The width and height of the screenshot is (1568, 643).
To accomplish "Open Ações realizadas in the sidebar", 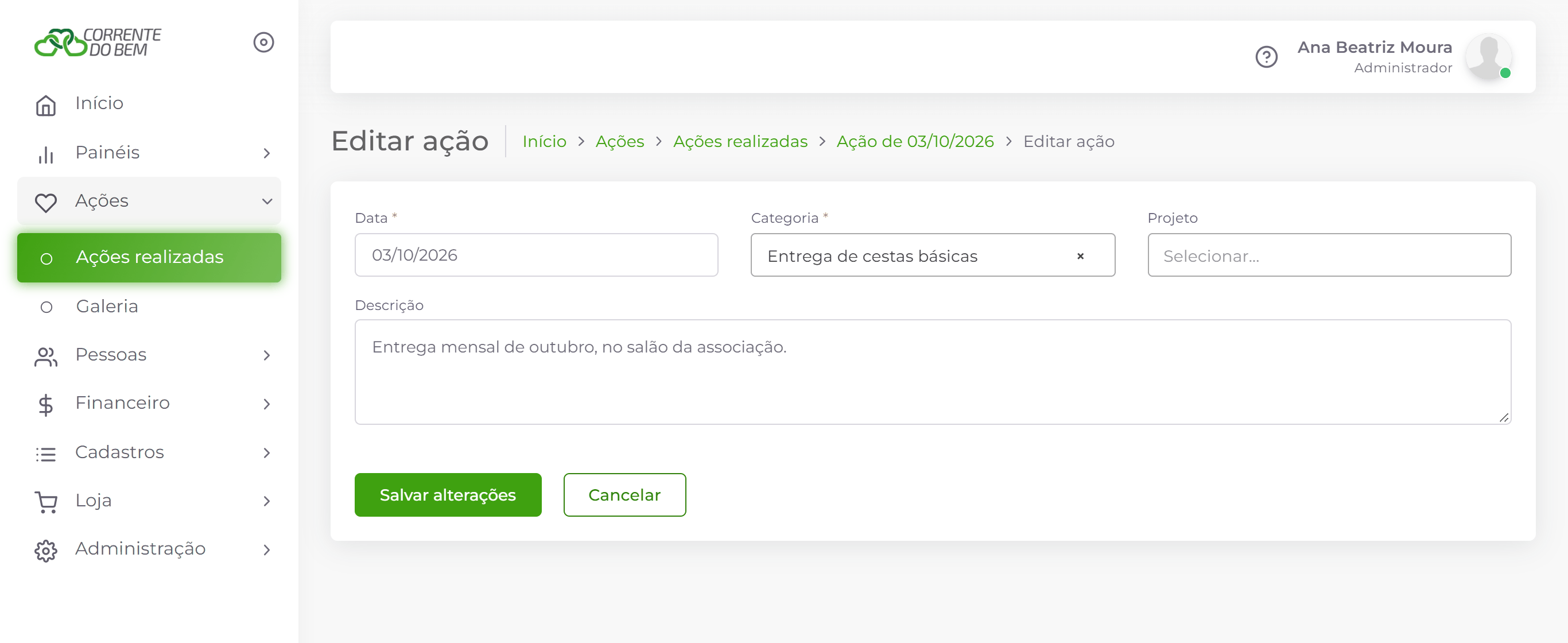I will (x=149, y=258).
